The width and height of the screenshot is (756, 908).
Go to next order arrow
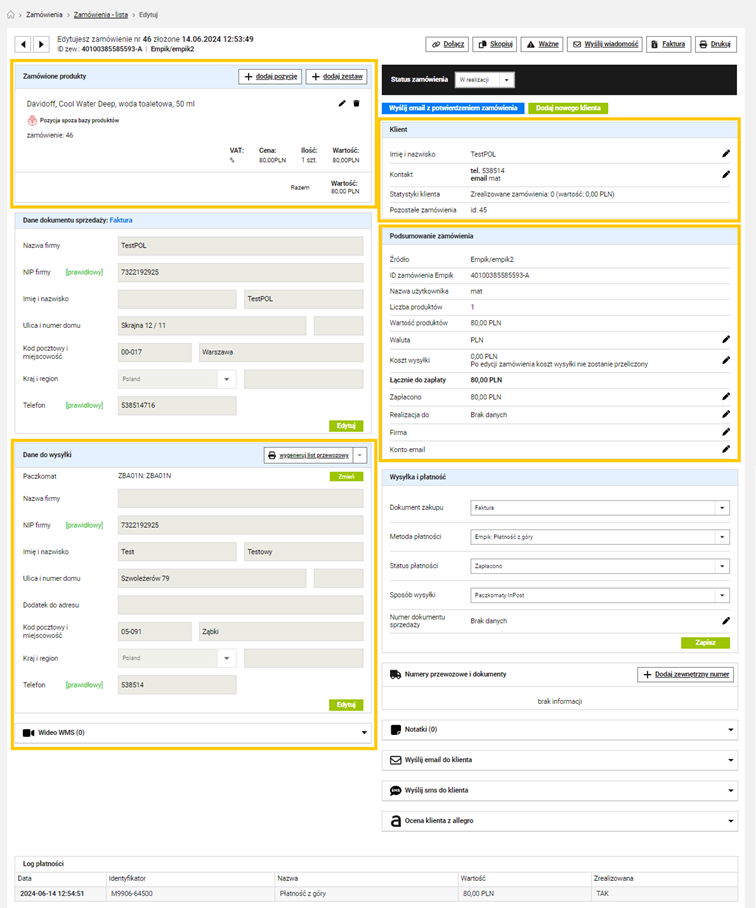point(41,44)
